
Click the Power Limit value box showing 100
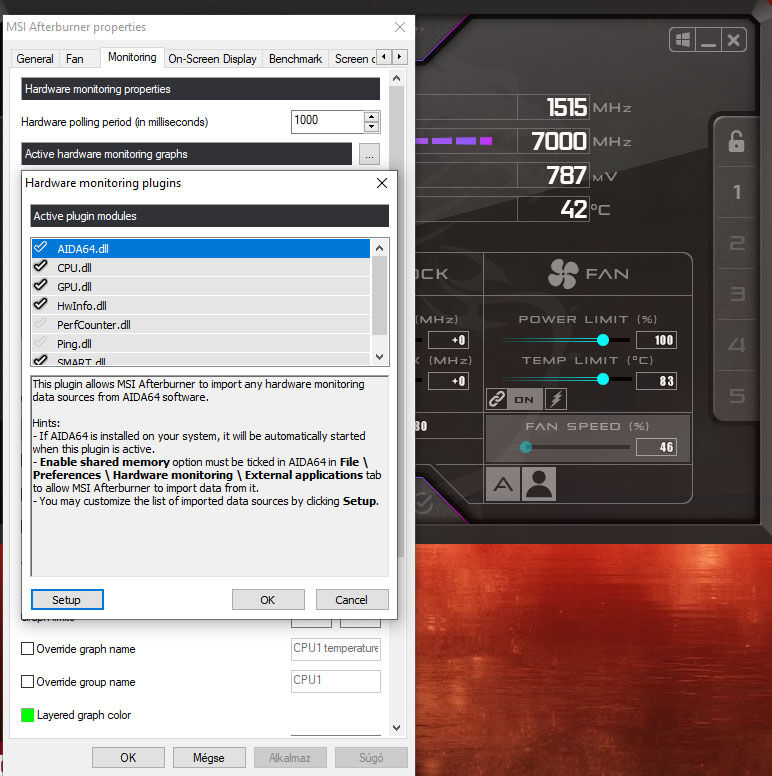click(656, 340)
